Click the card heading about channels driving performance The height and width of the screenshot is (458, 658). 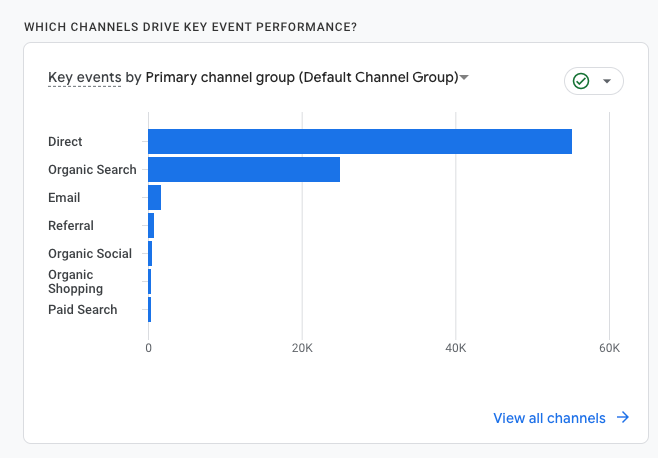tap(190, 25)
